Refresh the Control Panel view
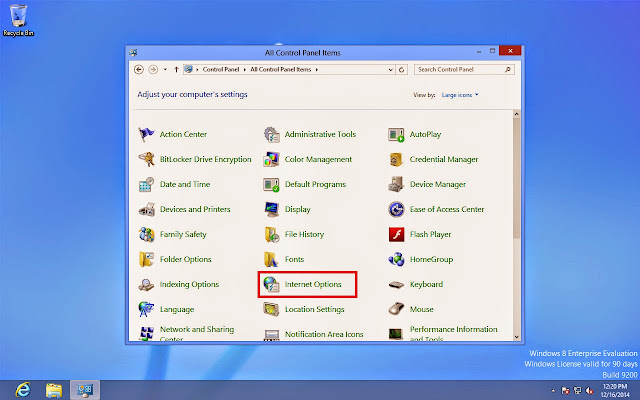Viewport: 640px width, 400px height. [401, 70]
